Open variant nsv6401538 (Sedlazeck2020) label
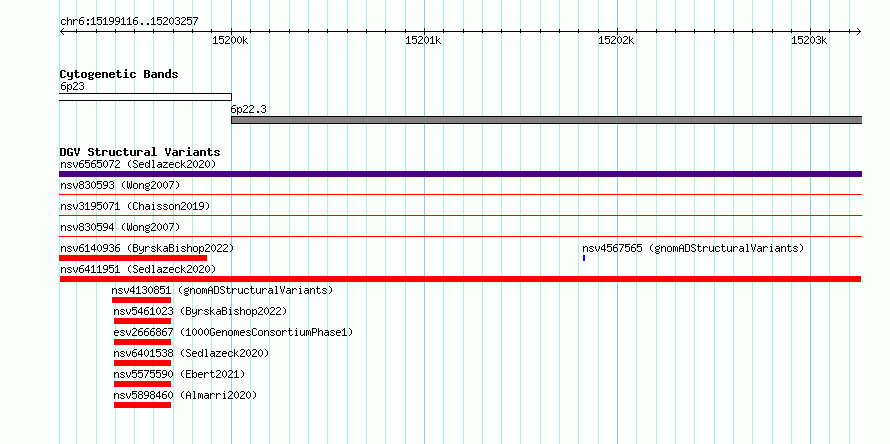Viewport: 890px width, 444px height. [x=191, y=353]
